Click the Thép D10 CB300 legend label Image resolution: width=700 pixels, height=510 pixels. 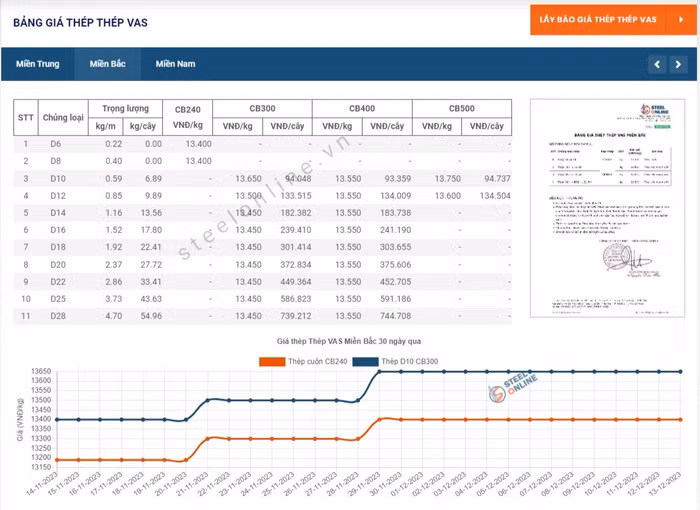(x=410, y=362)
